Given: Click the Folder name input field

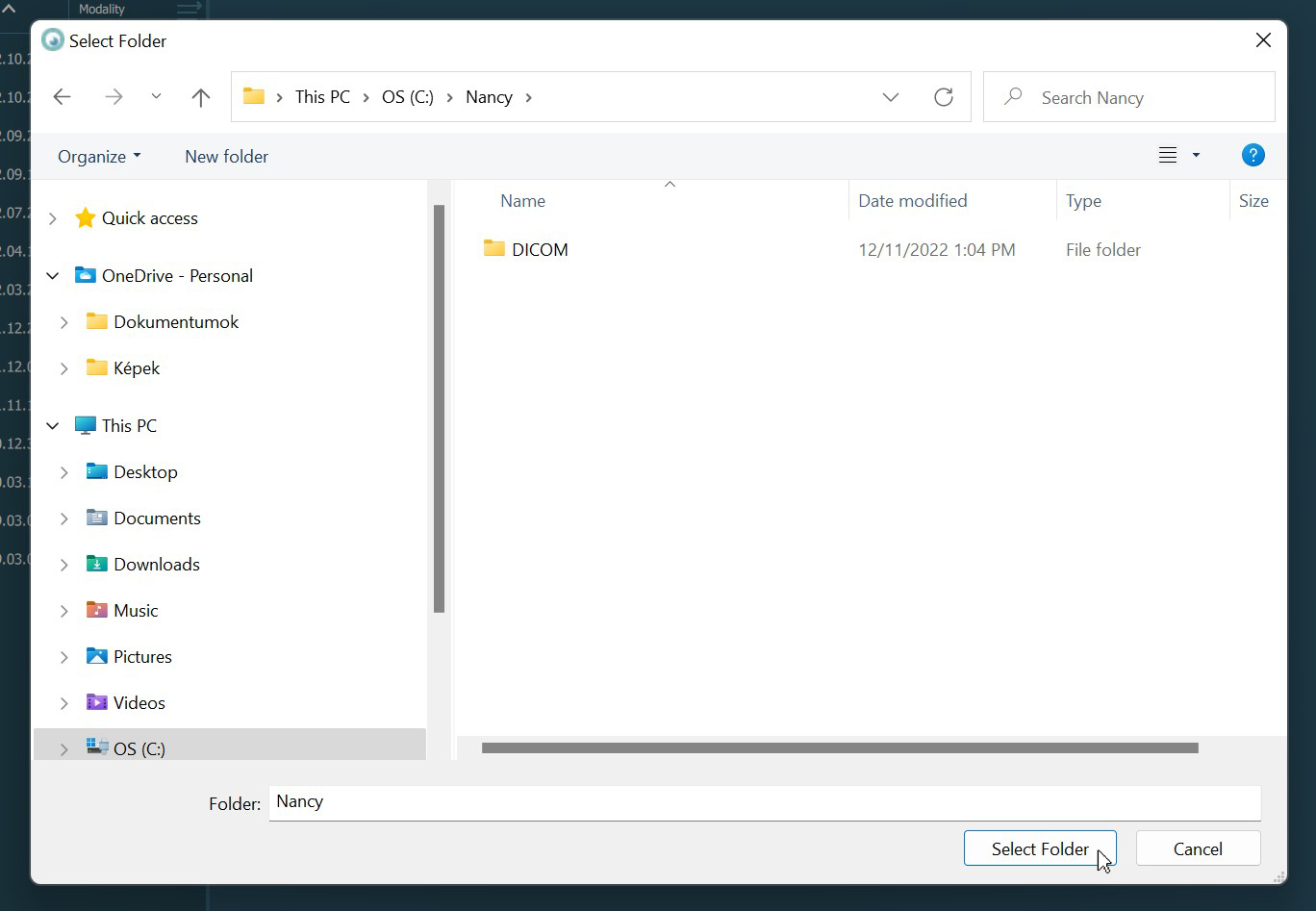Looking at the screenshot, I should [x=764, y=802].
